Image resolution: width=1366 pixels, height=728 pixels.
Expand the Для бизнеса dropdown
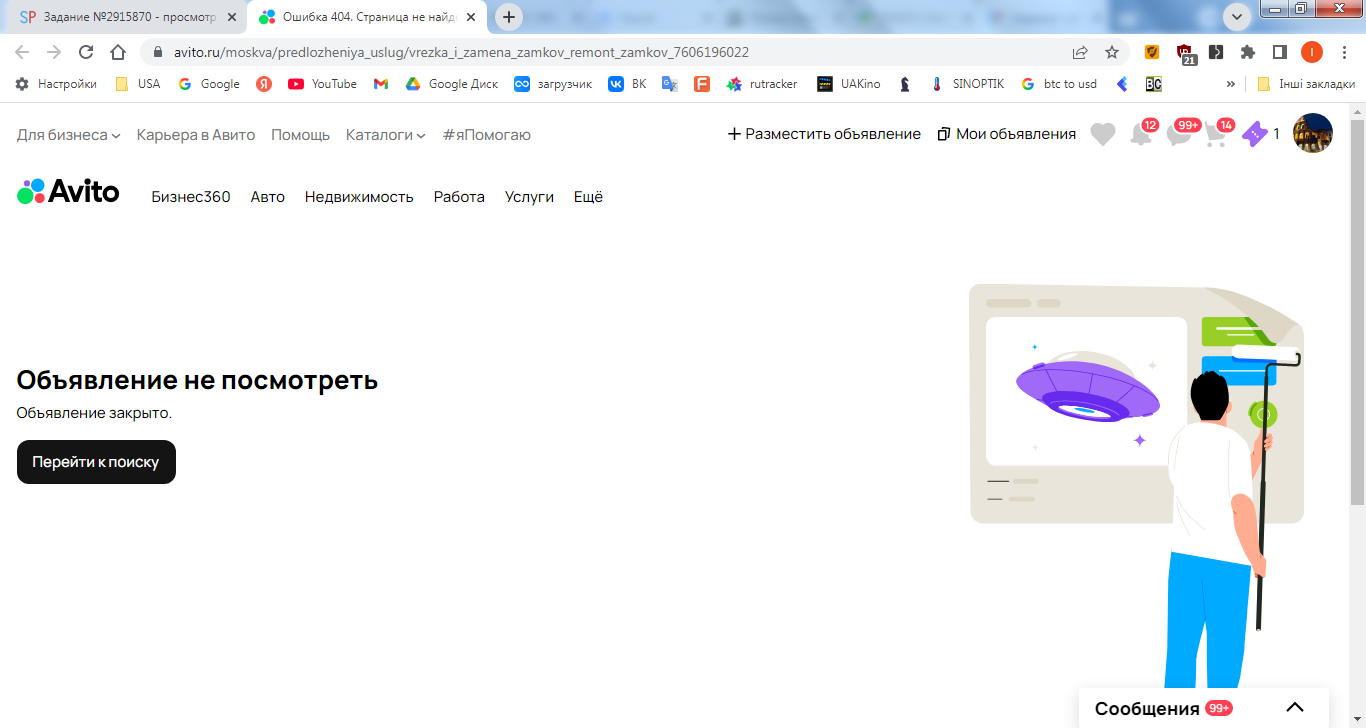(x=68, y=134)
